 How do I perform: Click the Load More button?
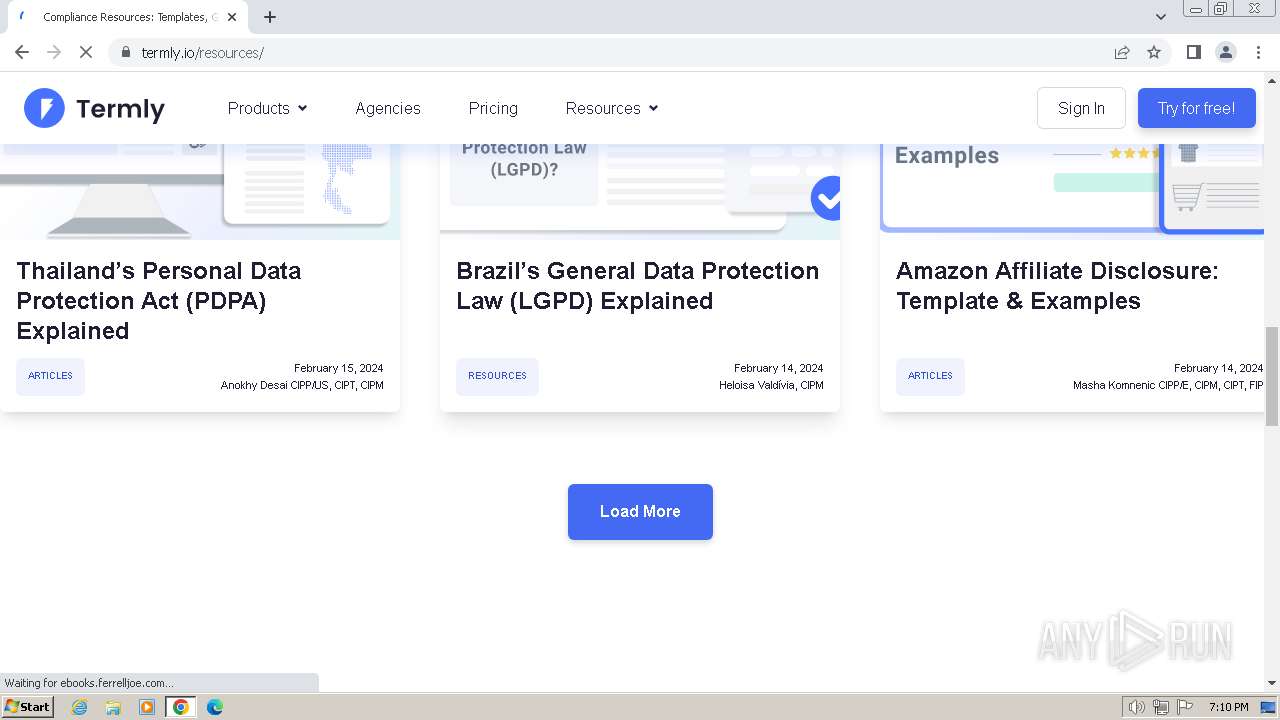pos(640,511)
